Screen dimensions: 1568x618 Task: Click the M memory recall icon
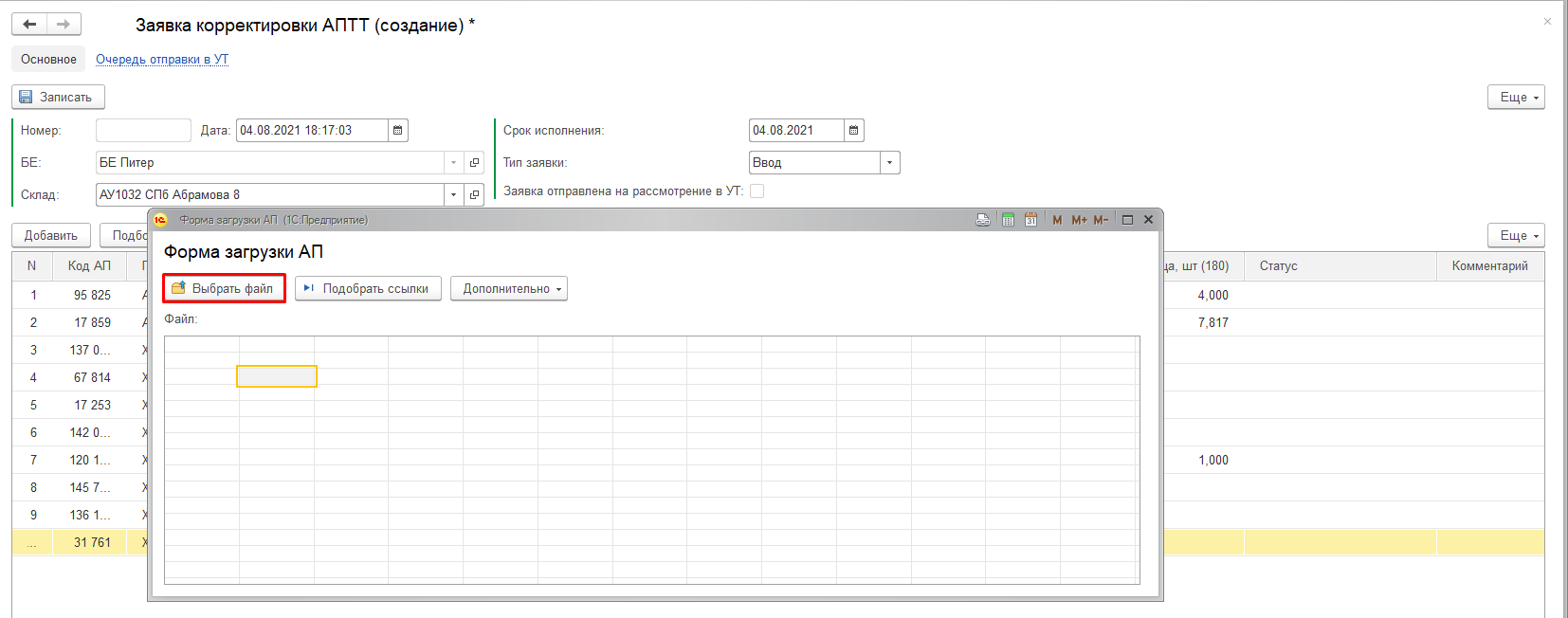[1057, 220]
